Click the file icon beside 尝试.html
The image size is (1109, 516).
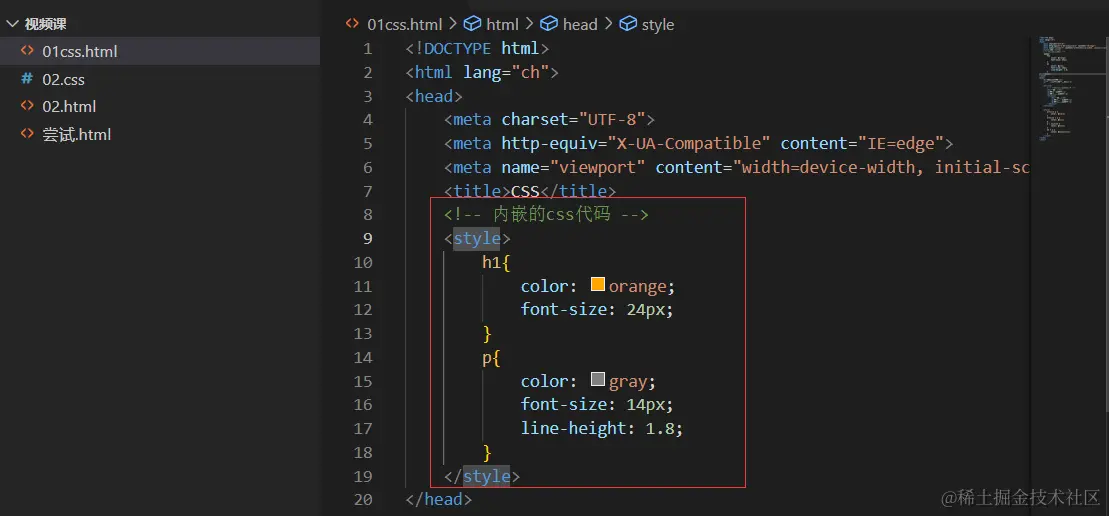point(27,134)
